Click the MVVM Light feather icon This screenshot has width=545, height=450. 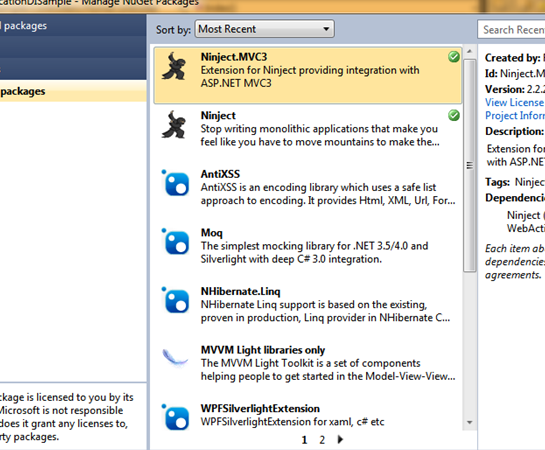[176, 358]
